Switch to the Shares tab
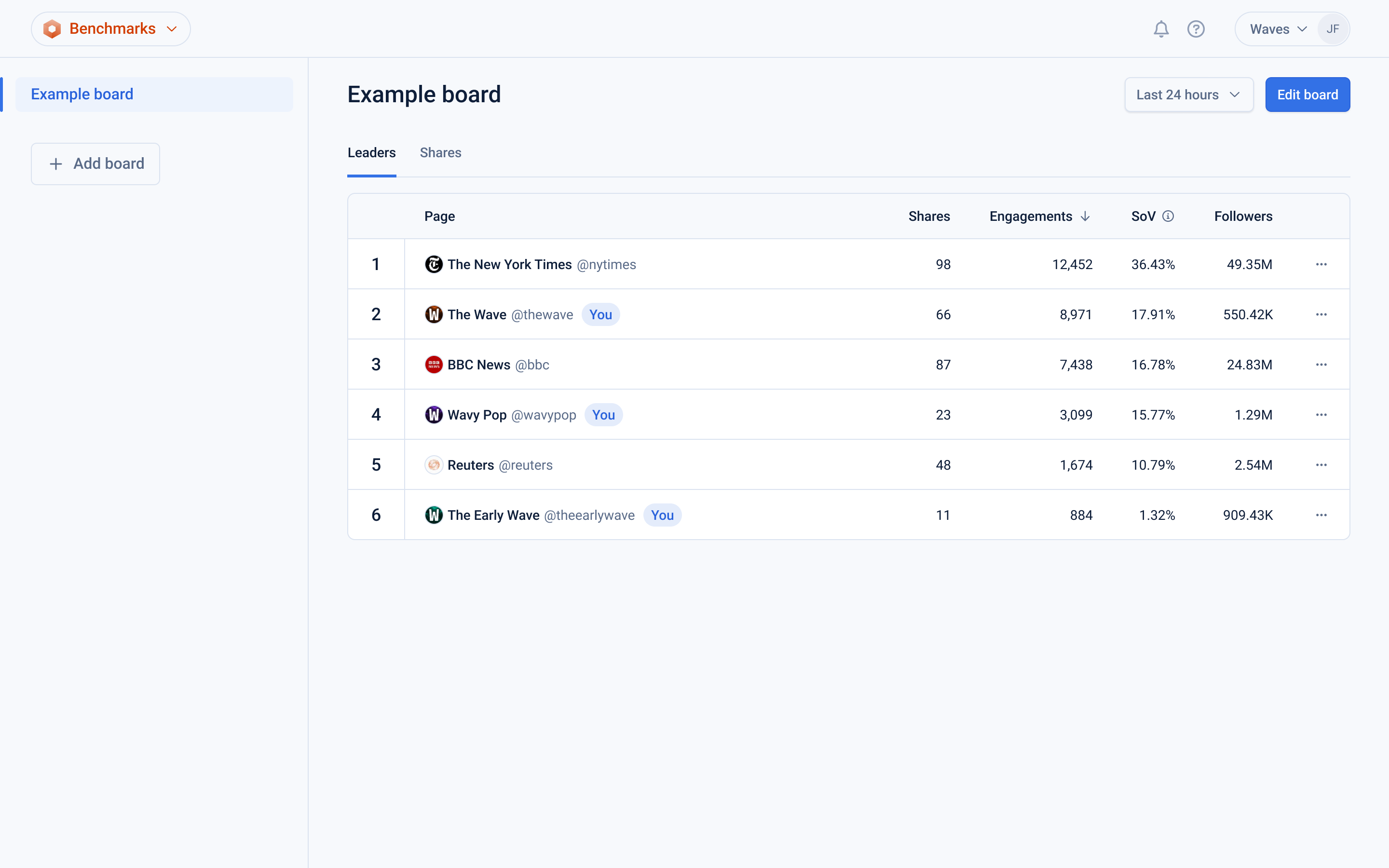Viewport: 1389px width, 868px height. (440, 153)
